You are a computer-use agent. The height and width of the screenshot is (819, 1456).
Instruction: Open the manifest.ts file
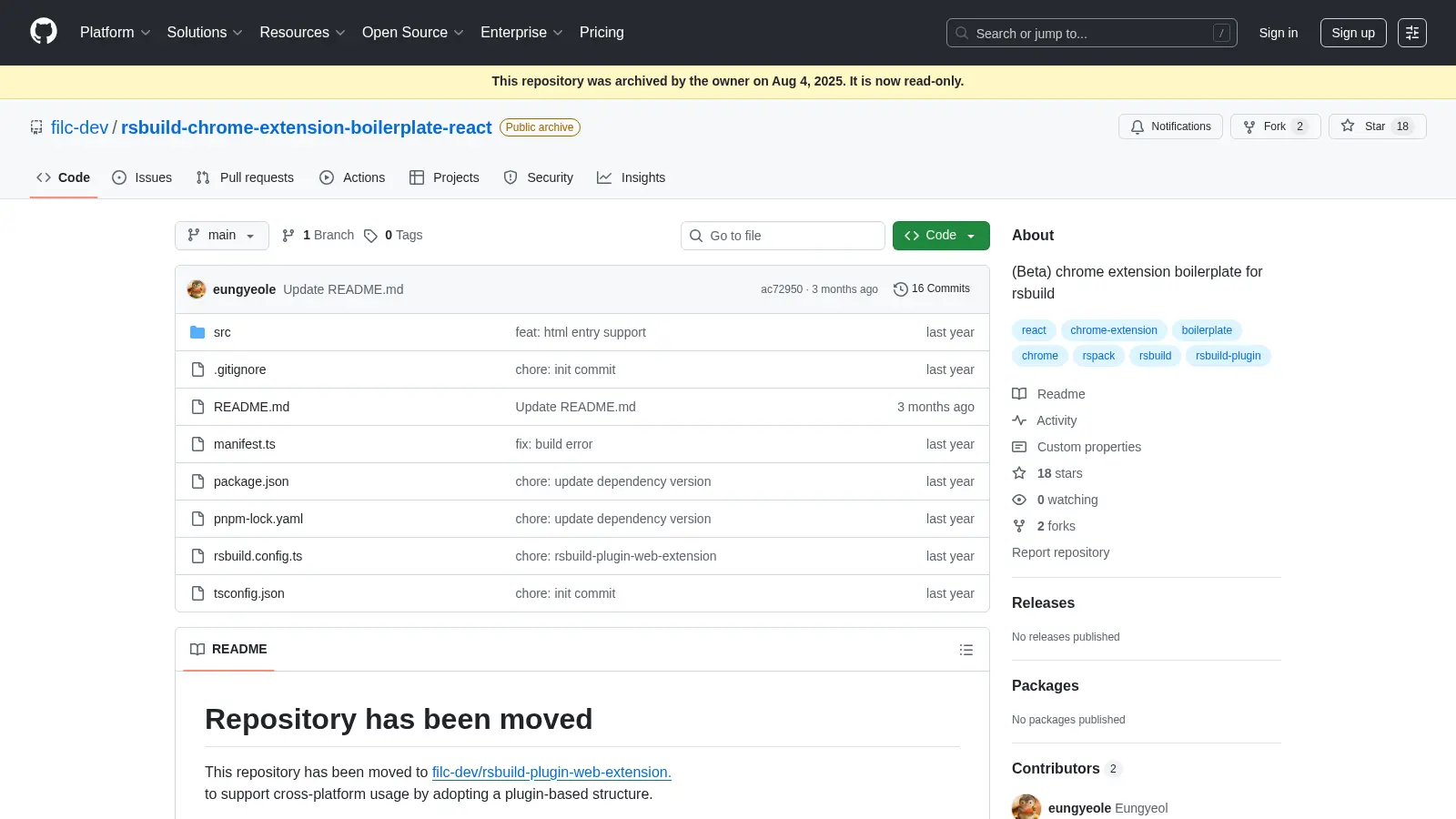[x=245, y=444]
